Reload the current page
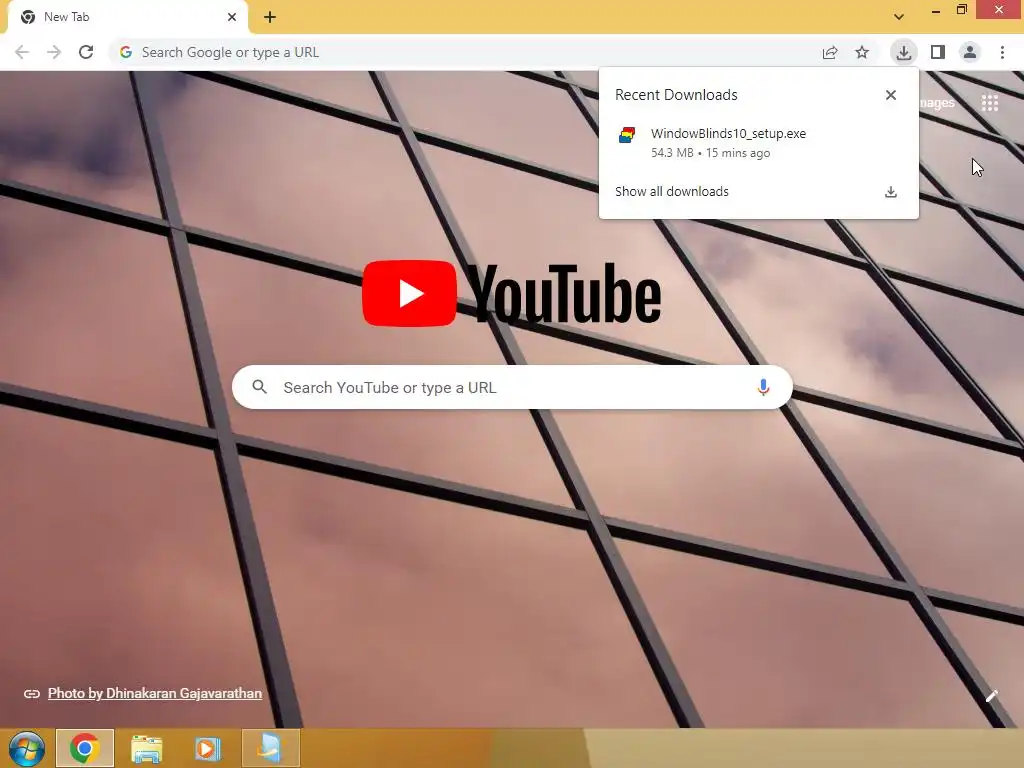 pyautogui.click(x=86, y=52)
